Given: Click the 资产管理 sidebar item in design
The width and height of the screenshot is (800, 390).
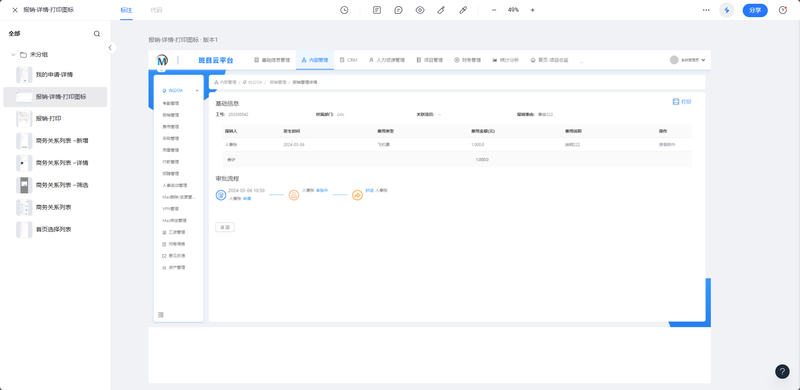Looking at the screenshot, I should [x=173, y=267].
